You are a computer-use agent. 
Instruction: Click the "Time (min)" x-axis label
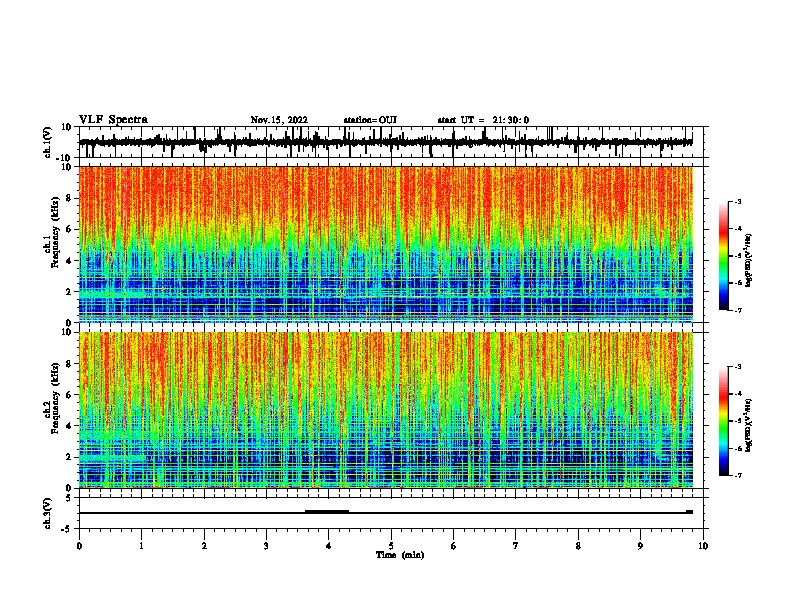point(400,555)
